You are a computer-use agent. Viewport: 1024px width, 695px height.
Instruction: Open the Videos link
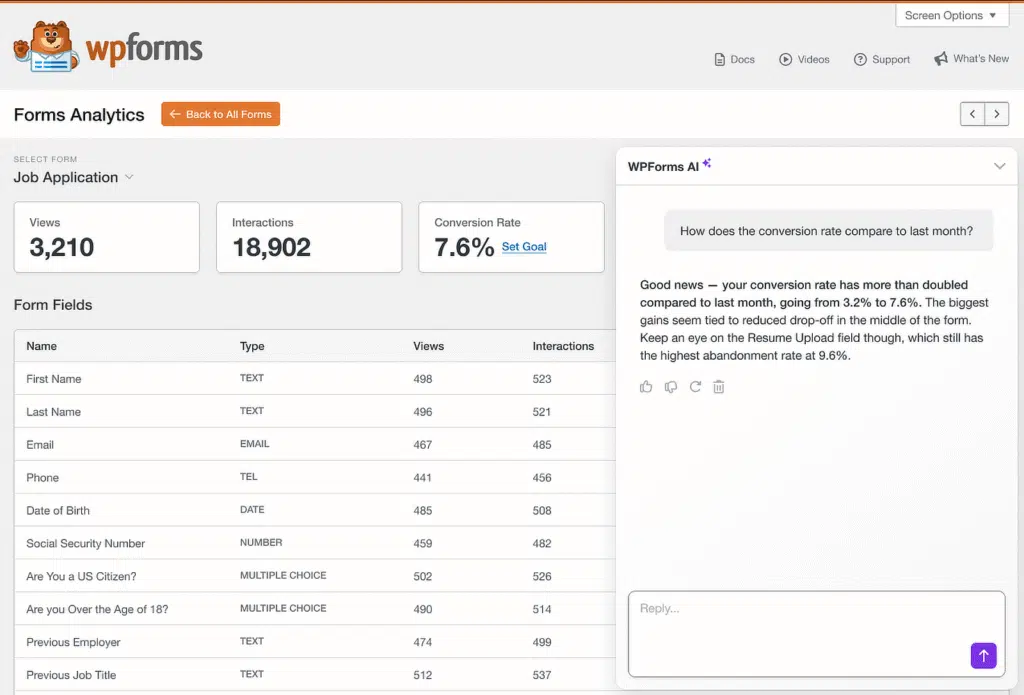(x=804, y=59)
